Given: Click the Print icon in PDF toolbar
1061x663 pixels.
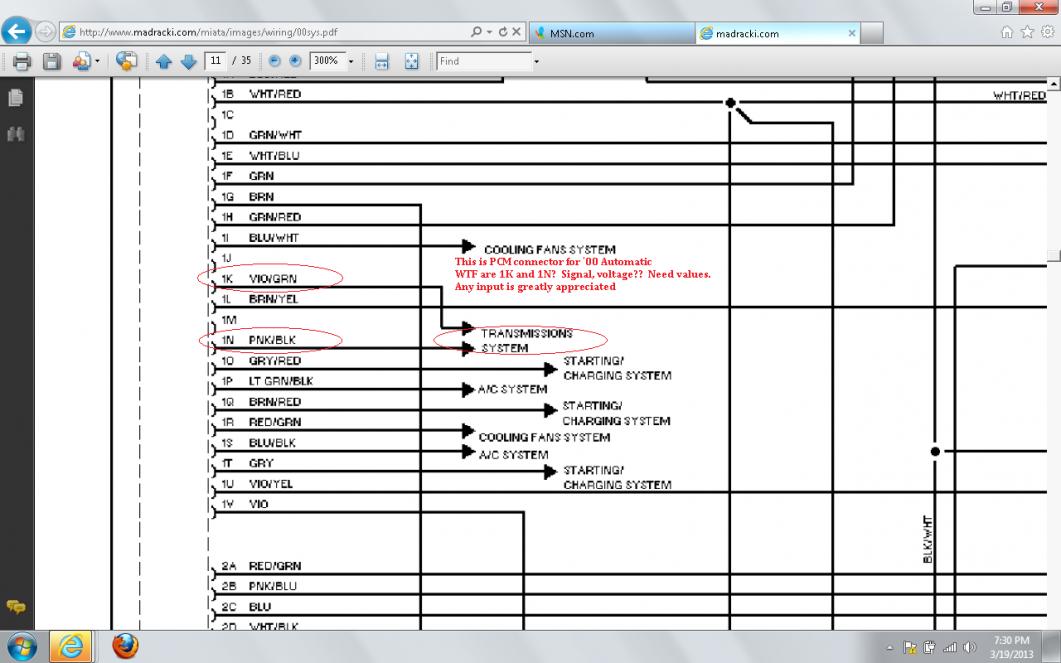Looking at the screenshot, I should [22, 61].
